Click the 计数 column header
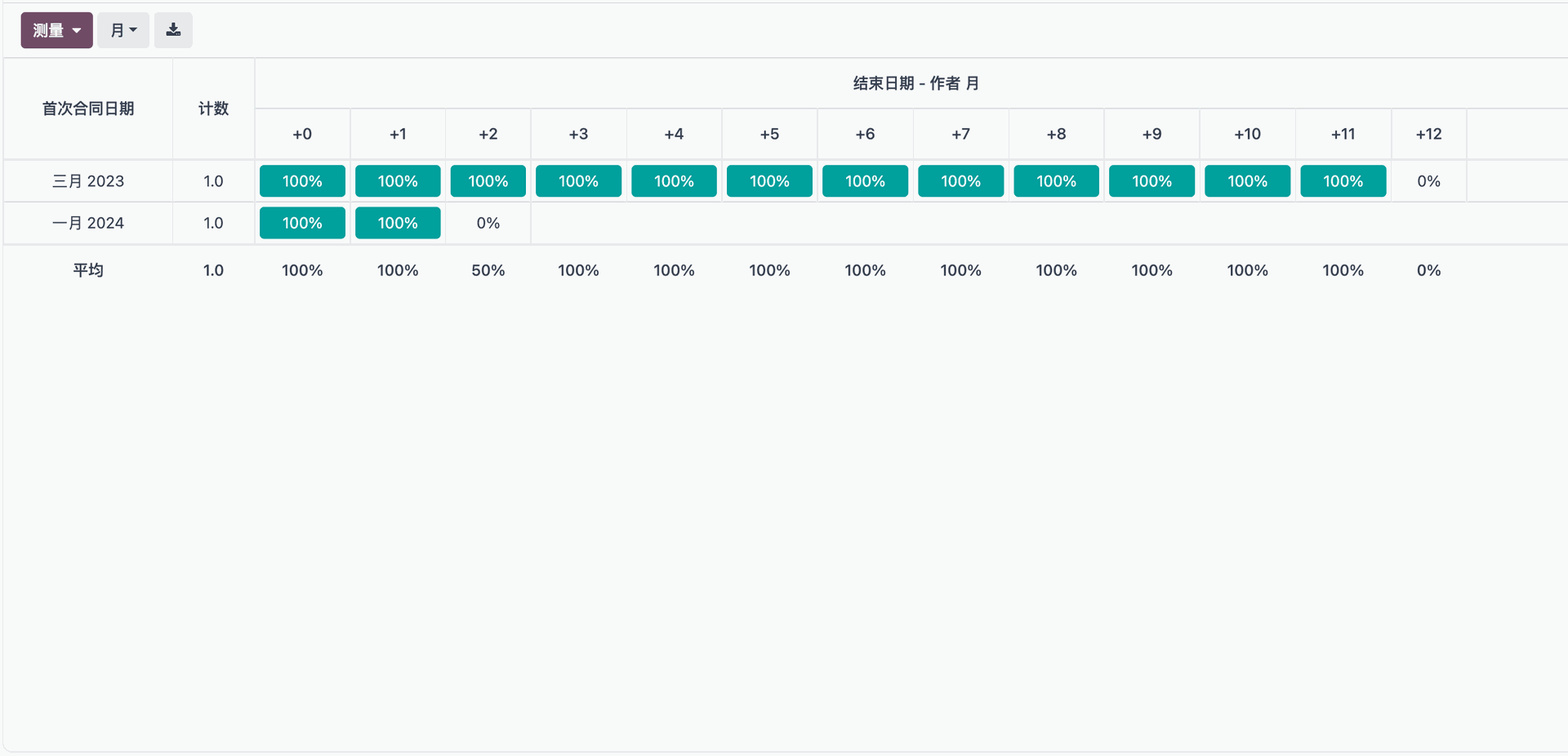The height and width of the screenshot is (756, 1568). (213, 109)
